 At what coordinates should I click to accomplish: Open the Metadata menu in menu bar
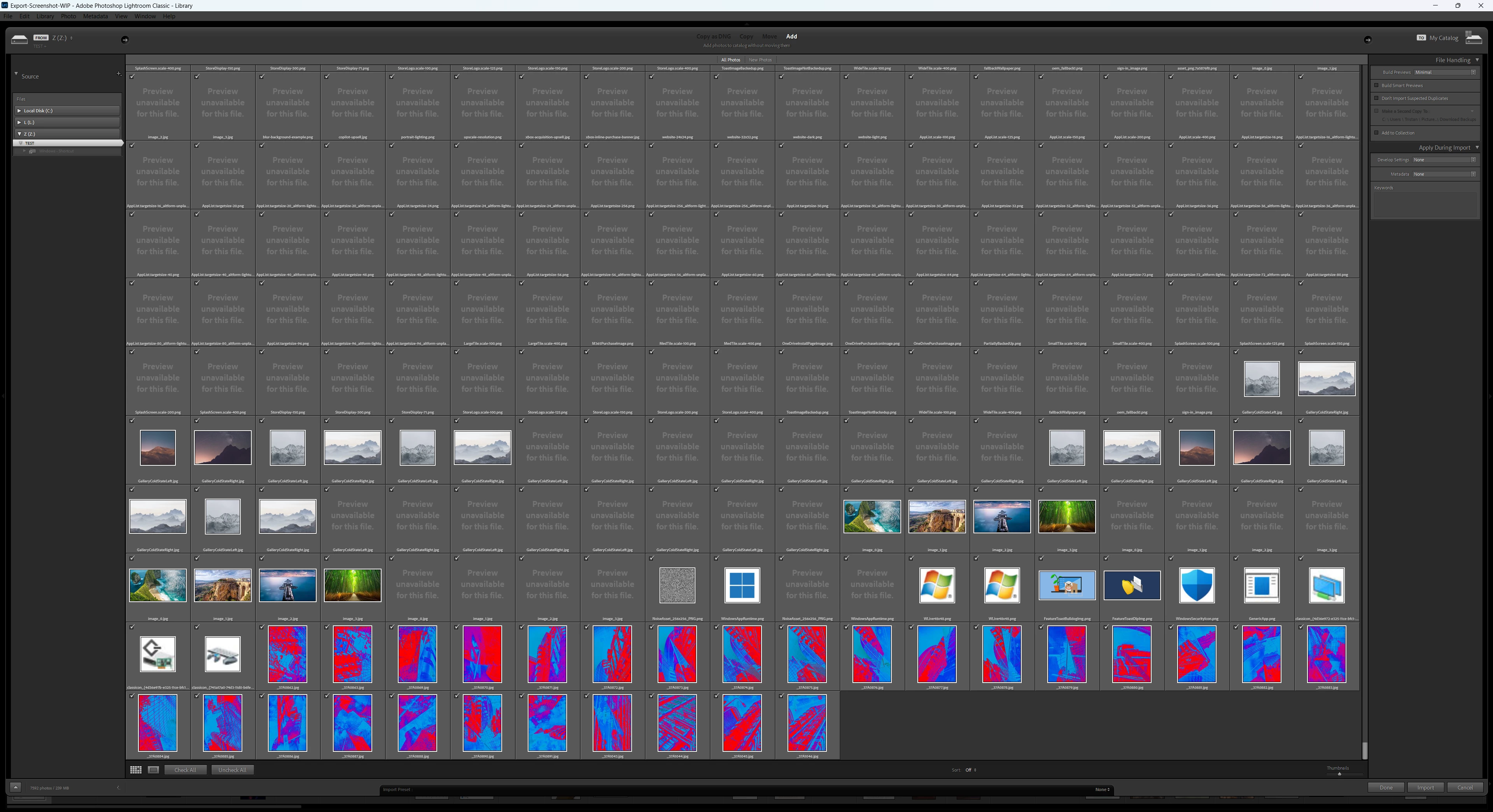[95, 16]
